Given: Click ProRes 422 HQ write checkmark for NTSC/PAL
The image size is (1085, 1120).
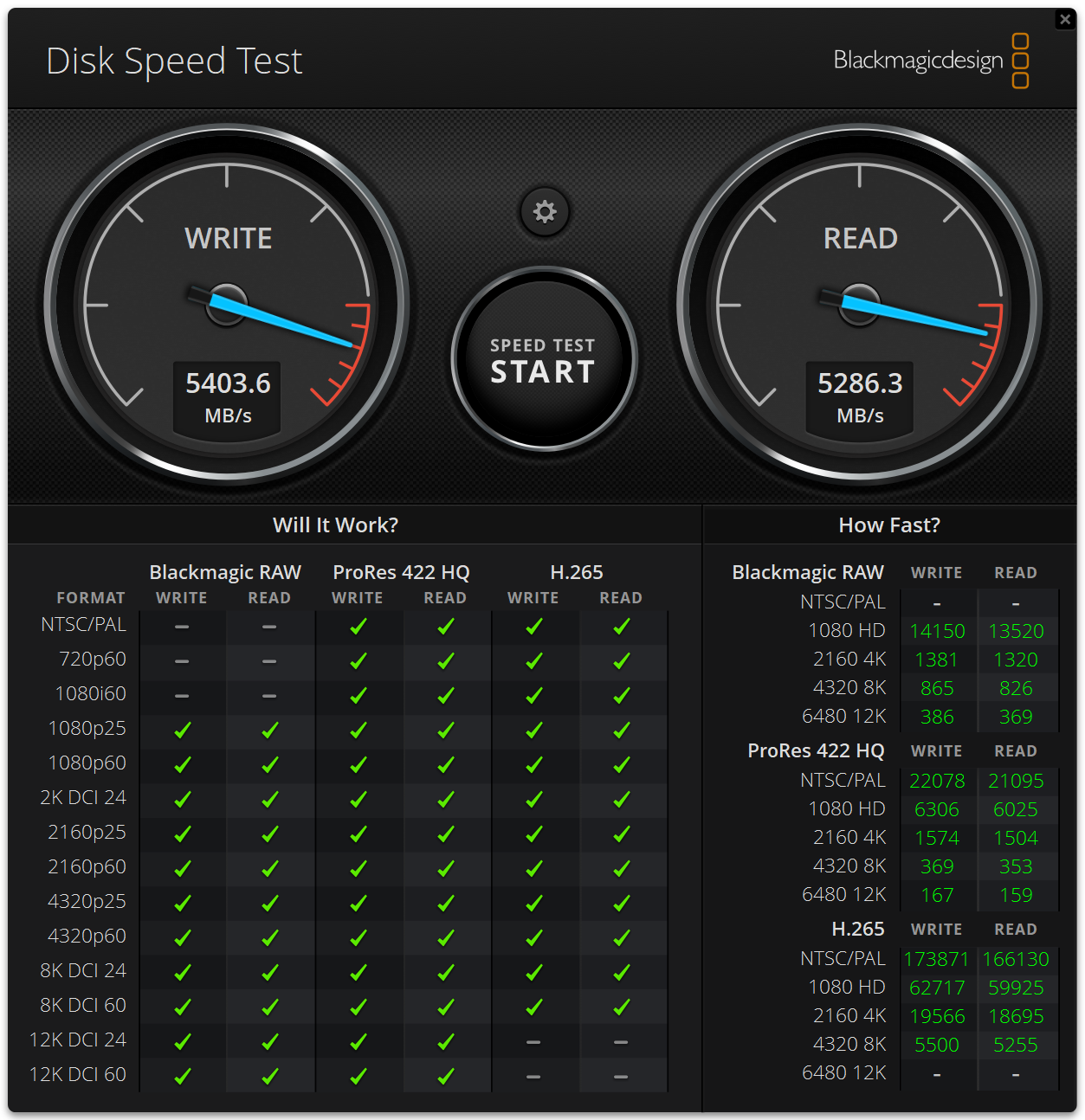Looking at the screenshot, I should (x=358, y=626).
